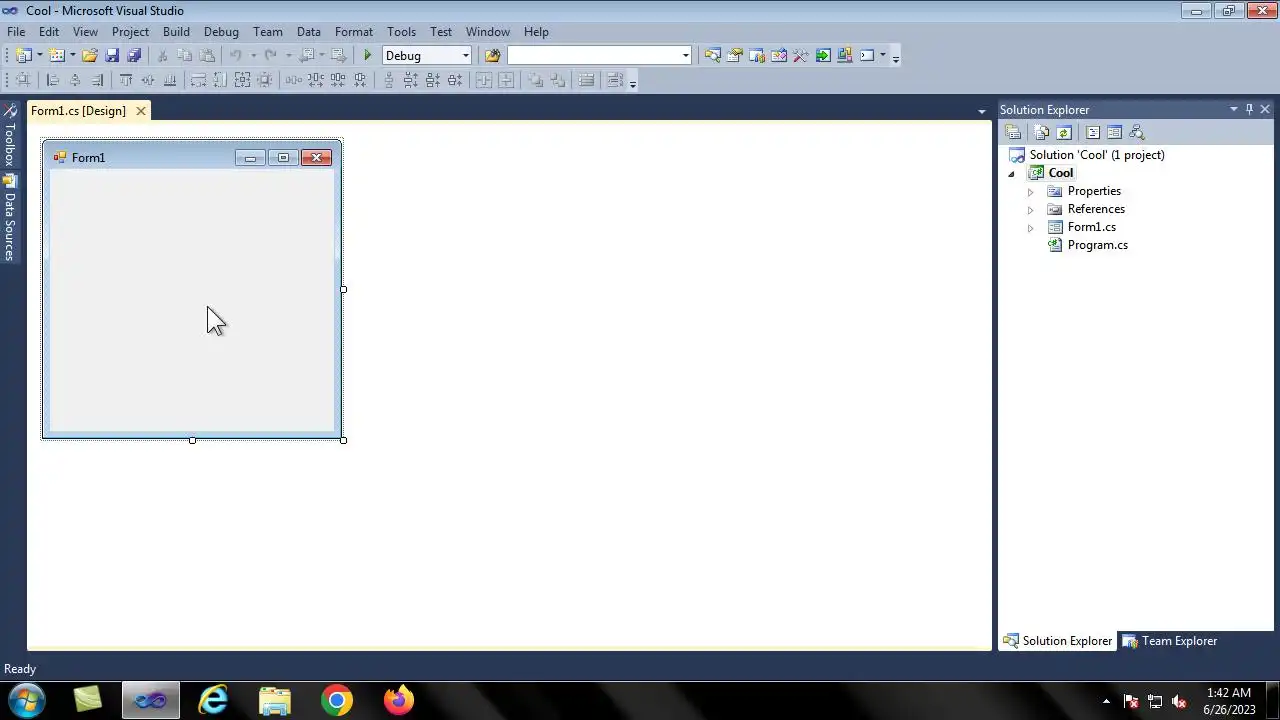Image resolution: width=1280 pixels, height=720 pixels.
Task: Open the New Project dropdown arrow
Action: pos(39,56)
